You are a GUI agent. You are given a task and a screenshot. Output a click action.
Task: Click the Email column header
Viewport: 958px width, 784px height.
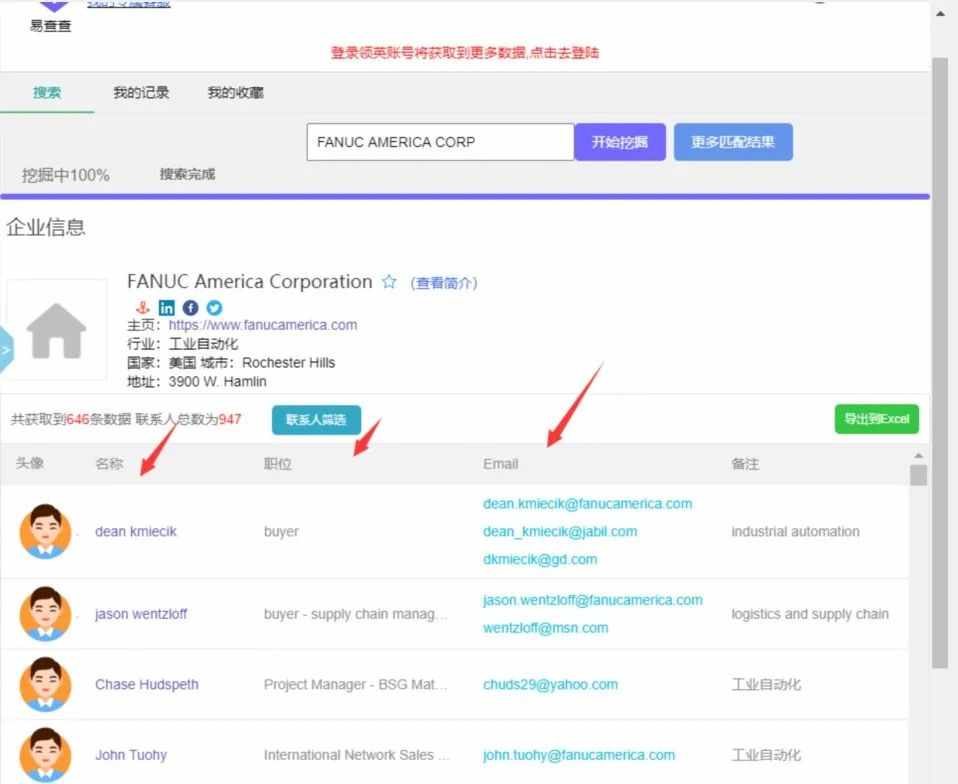[x=500, y=464]
